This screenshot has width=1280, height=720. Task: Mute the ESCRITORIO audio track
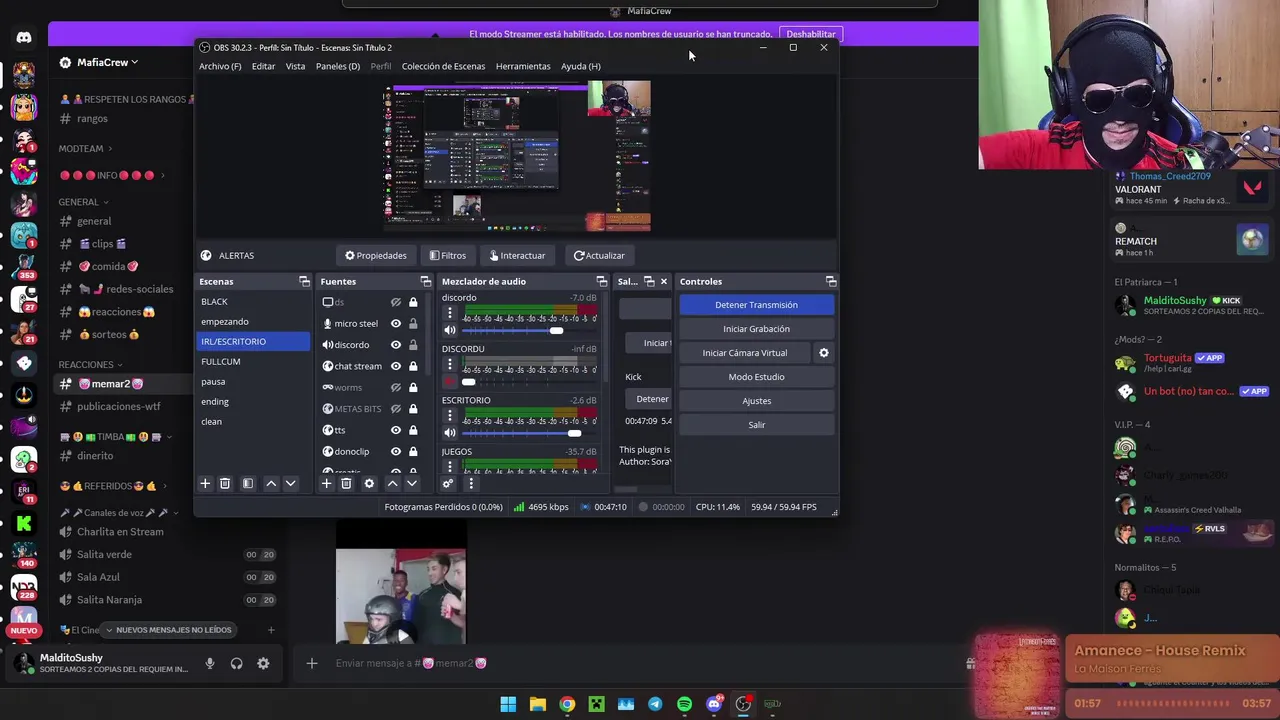(450, 432)
